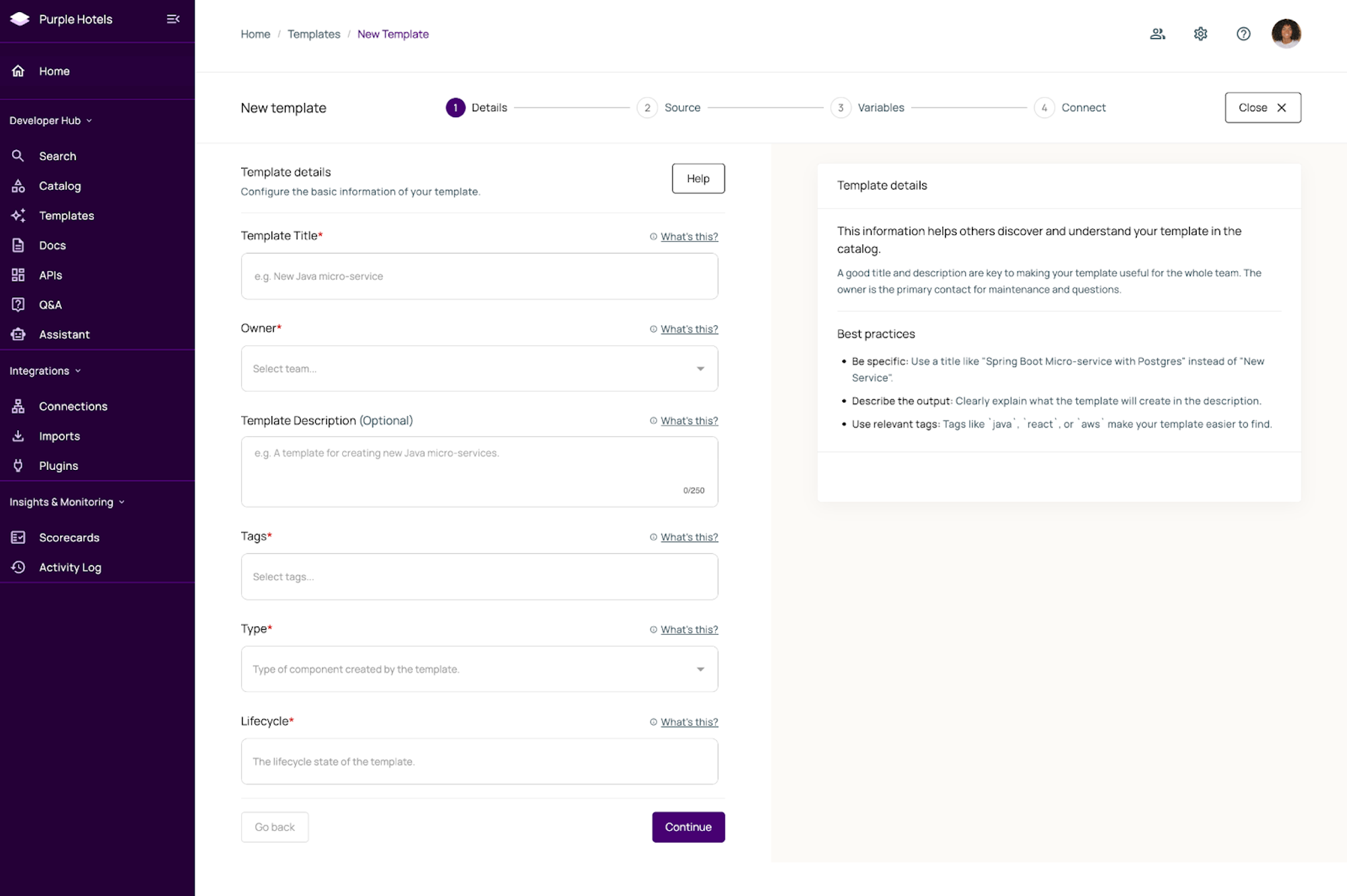The height and width of the screenshot is (896, 1347).
Task: Open the Select tags field
Action: click(x=480, y=577)
